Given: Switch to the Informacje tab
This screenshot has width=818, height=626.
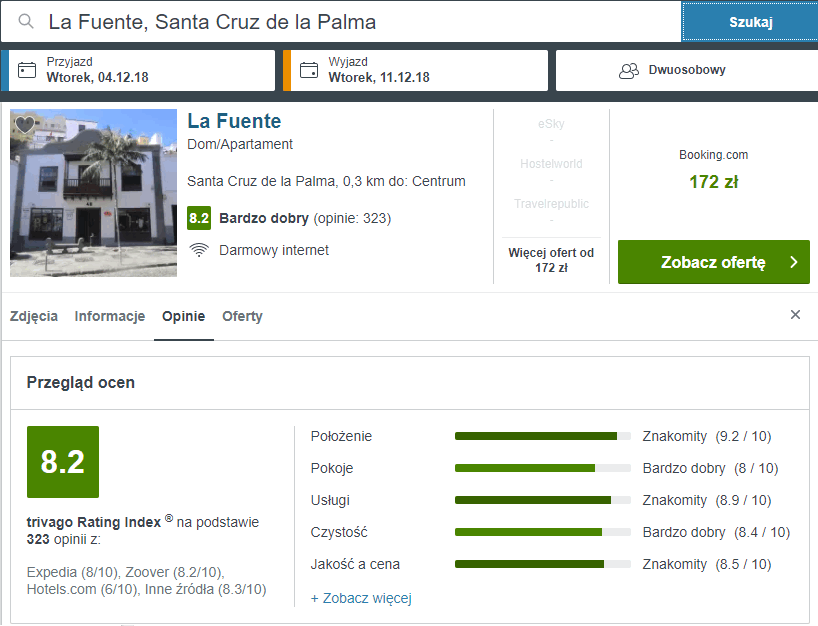Looking at the screenshot, I should tap(110, 316).
